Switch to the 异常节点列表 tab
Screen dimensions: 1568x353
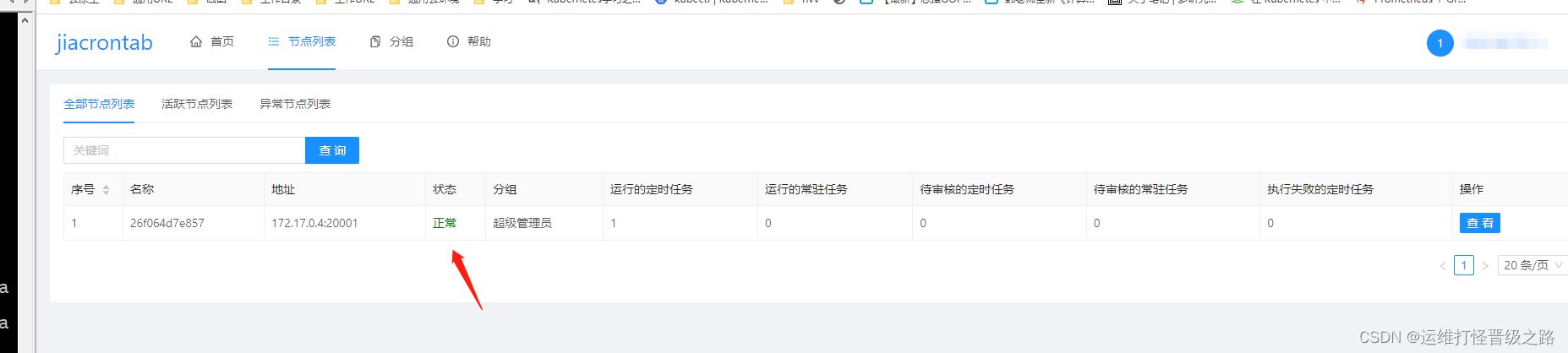[x=295, y=104]
